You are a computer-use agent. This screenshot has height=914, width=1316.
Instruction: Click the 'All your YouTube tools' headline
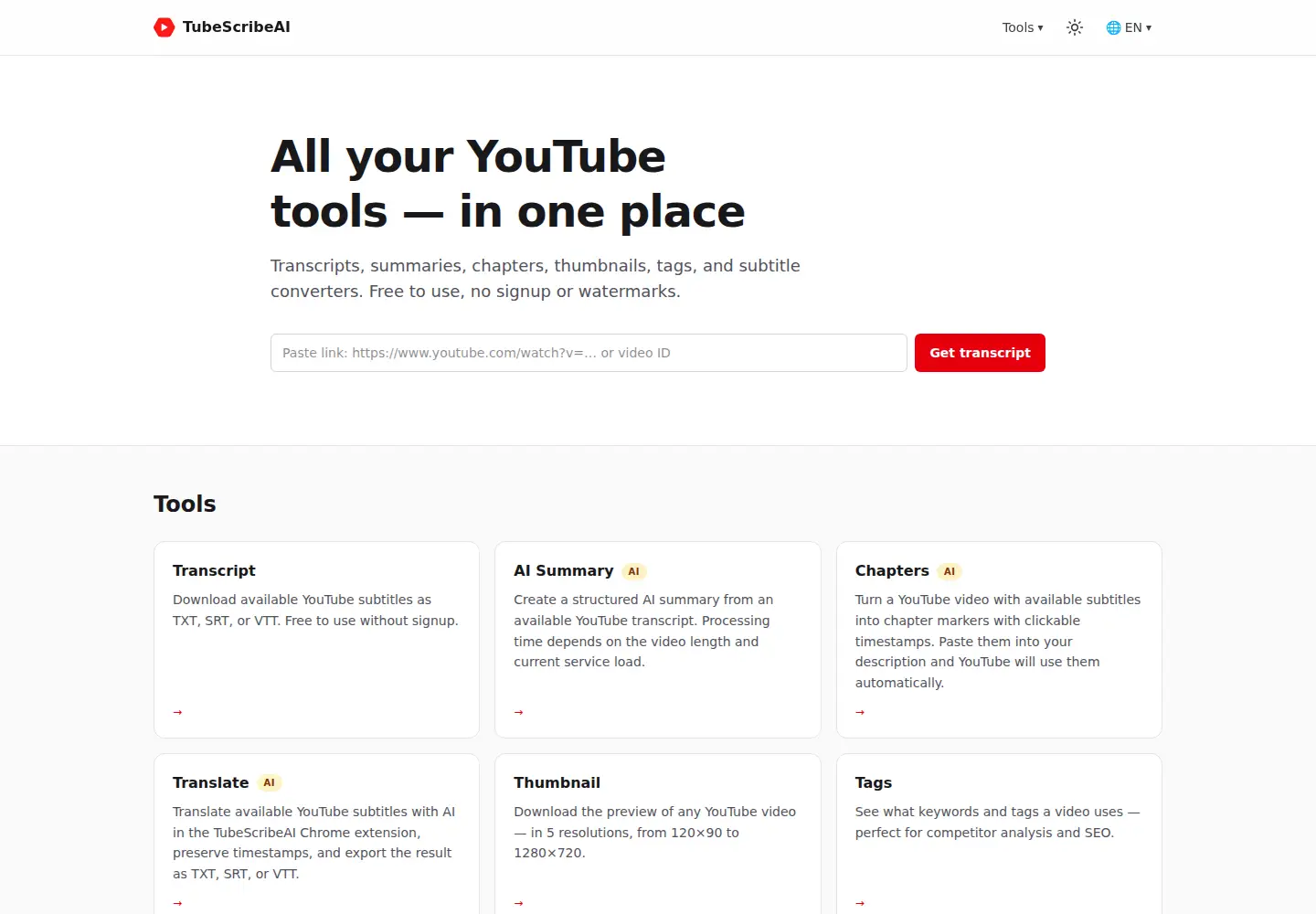(x=508, y=184)
